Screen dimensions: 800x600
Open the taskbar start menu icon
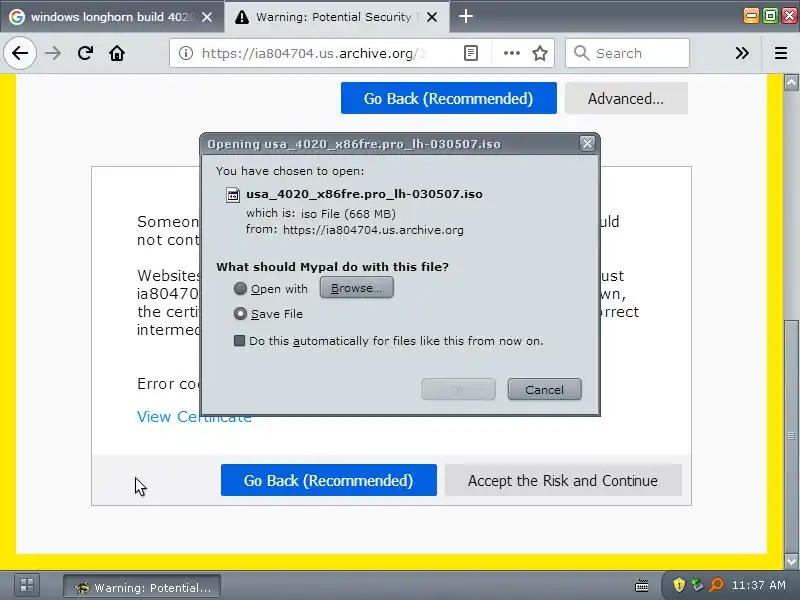[x=27, y=585]
